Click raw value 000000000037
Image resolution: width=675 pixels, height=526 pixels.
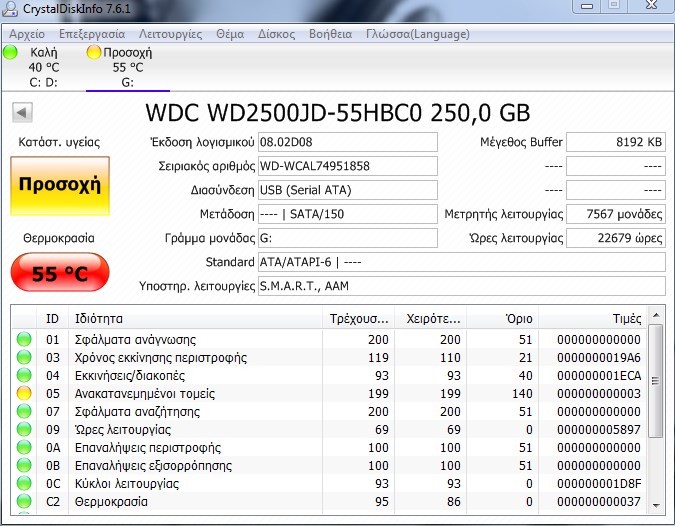599,502
